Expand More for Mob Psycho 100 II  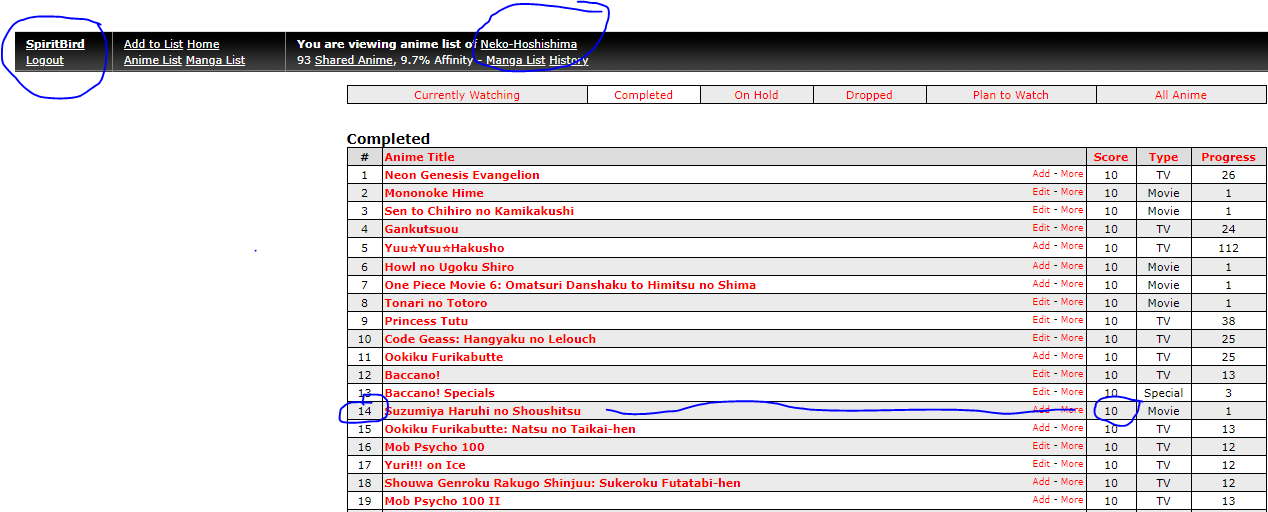coord(1072,500)
